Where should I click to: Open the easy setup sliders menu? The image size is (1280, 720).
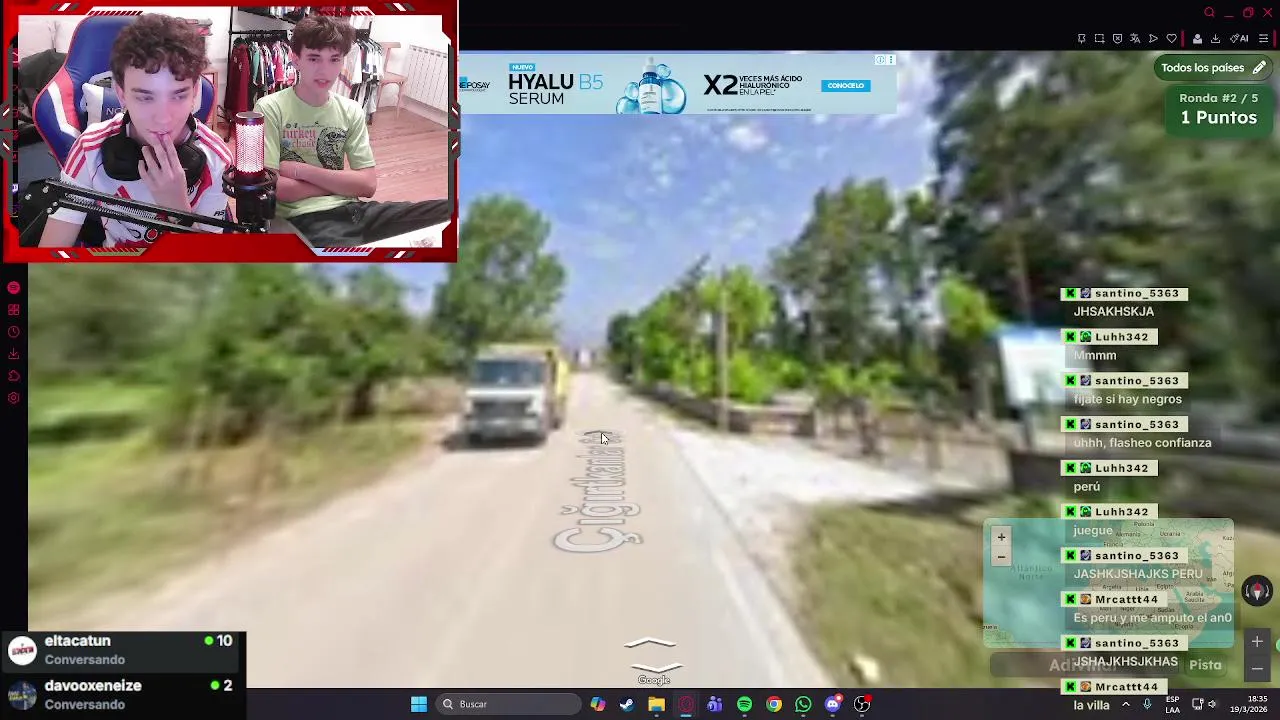coord(1263,39)
